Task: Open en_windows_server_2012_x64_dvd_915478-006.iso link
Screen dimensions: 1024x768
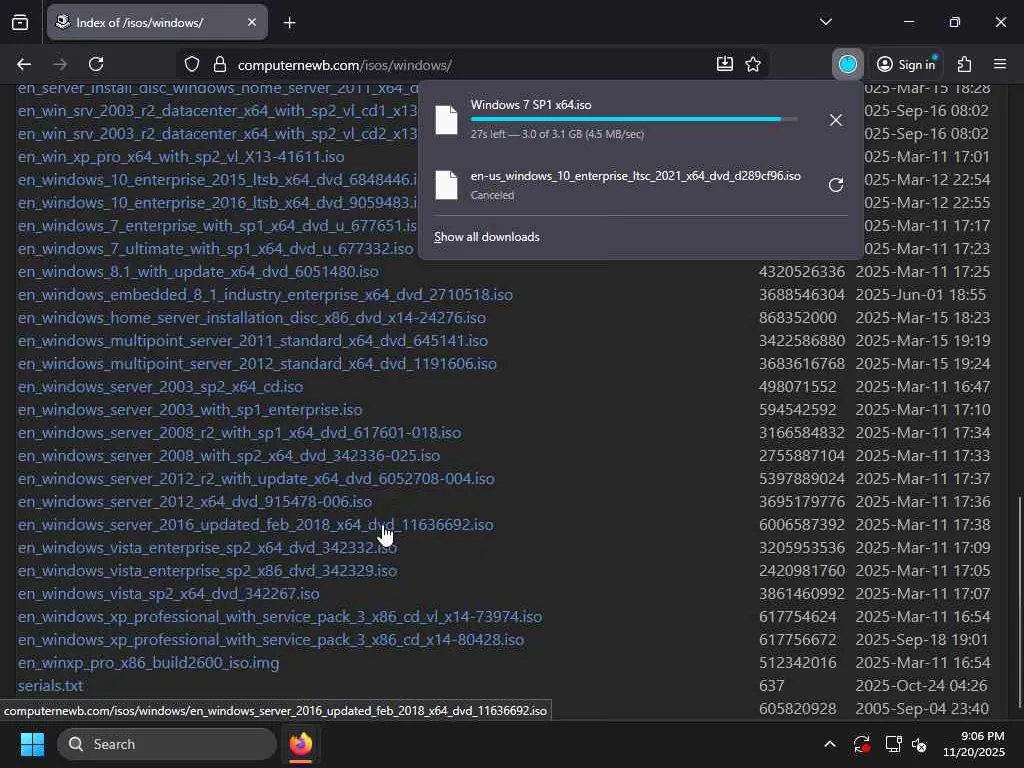Action: 195,502
